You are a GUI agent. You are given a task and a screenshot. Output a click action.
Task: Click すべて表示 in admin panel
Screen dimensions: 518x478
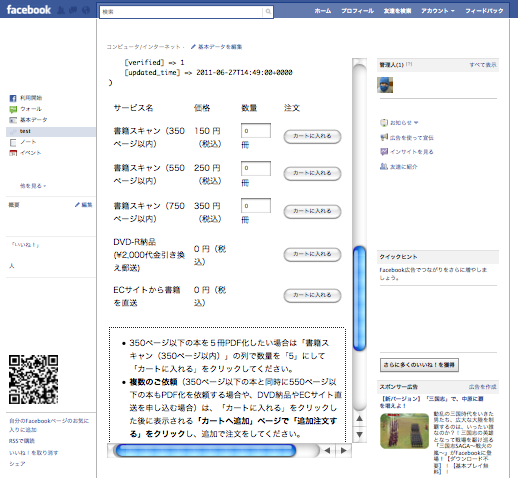483,65
